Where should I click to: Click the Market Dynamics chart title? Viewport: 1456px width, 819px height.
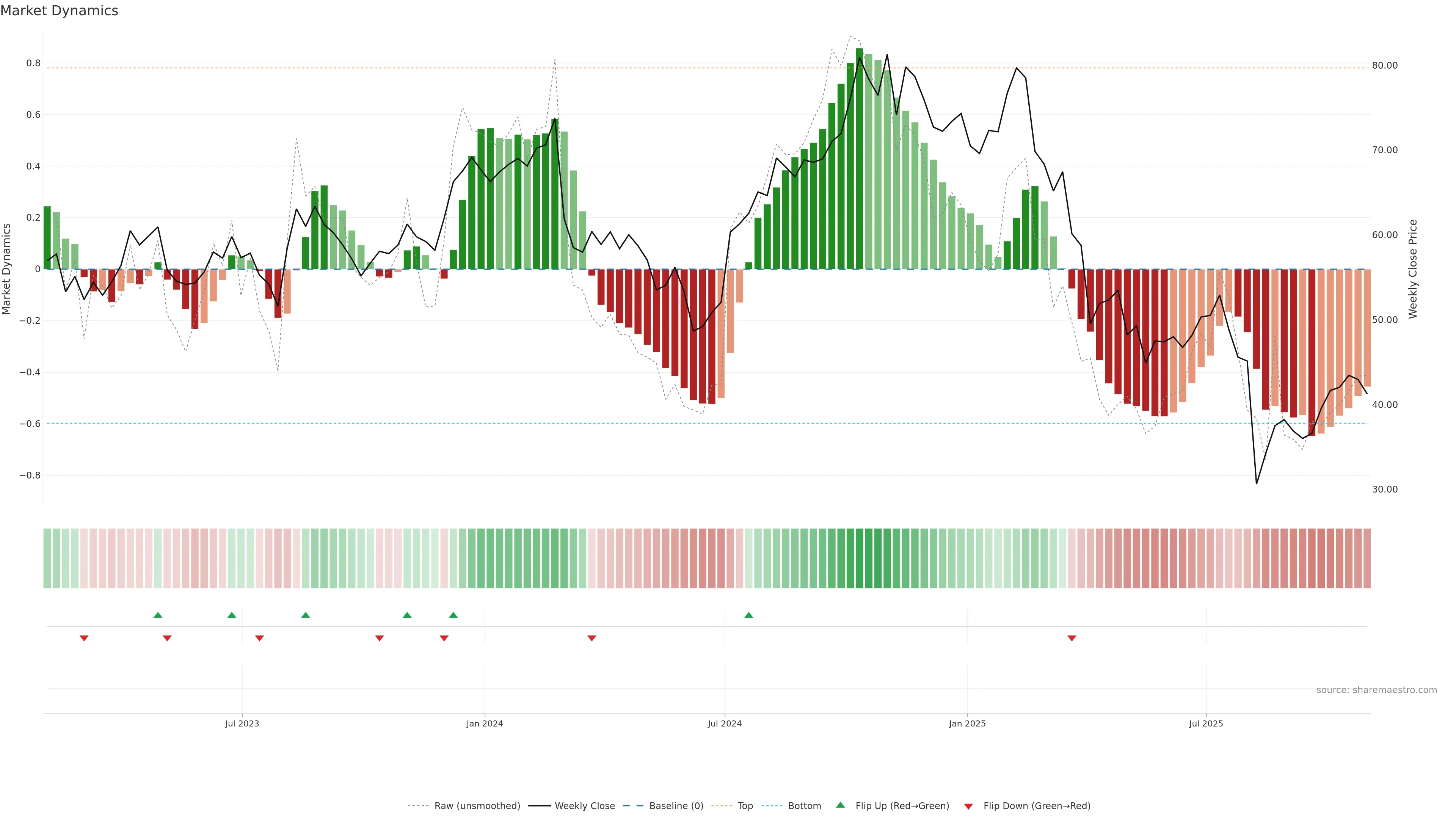(60, 11)
